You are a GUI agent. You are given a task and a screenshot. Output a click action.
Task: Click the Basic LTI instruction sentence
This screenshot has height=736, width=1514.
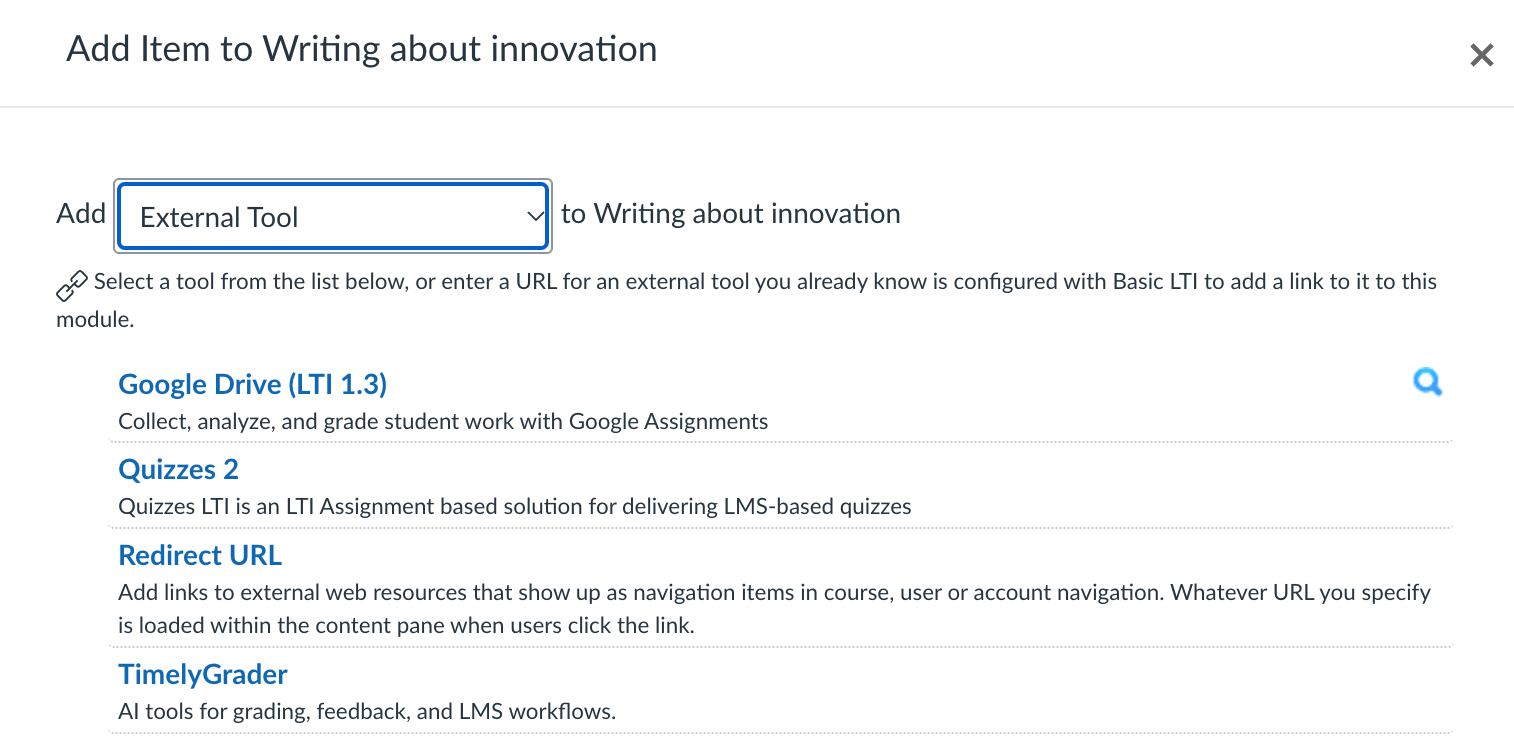[747, 300]
